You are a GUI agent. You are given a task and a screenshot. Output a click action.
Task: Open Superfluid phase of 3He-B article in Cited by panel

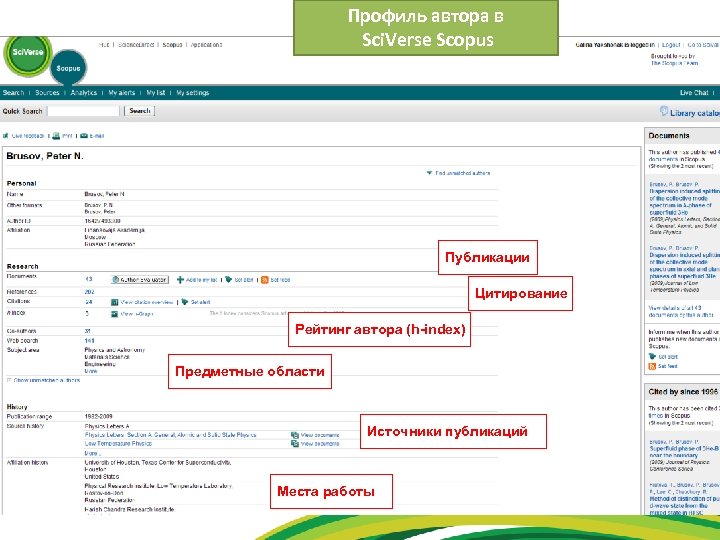click(684, 452)
